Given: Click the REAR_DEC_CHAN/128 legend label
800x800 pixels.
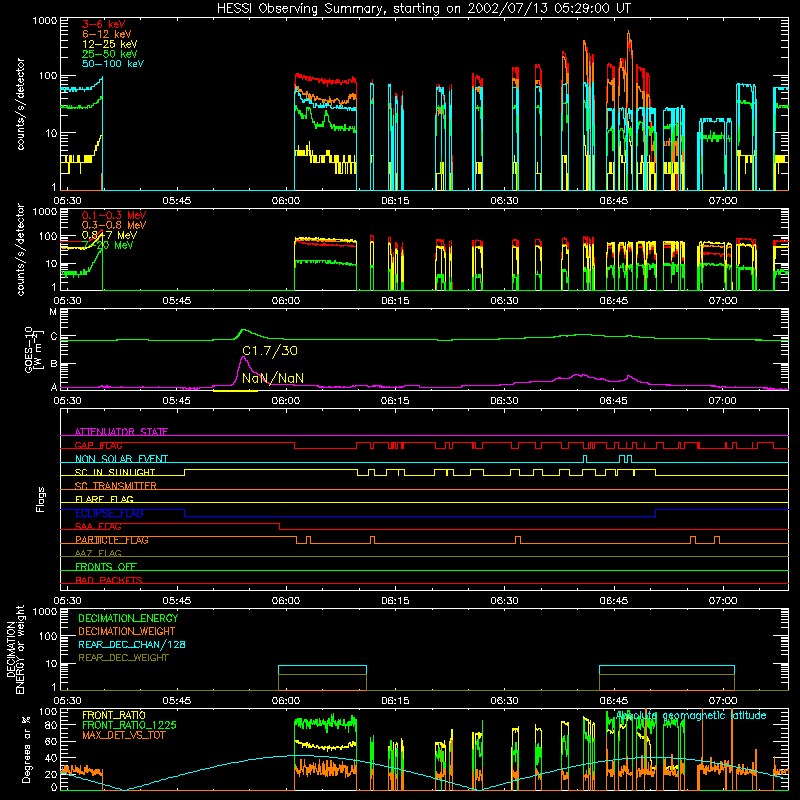Looking at the screenshot, I should point(132,644).
